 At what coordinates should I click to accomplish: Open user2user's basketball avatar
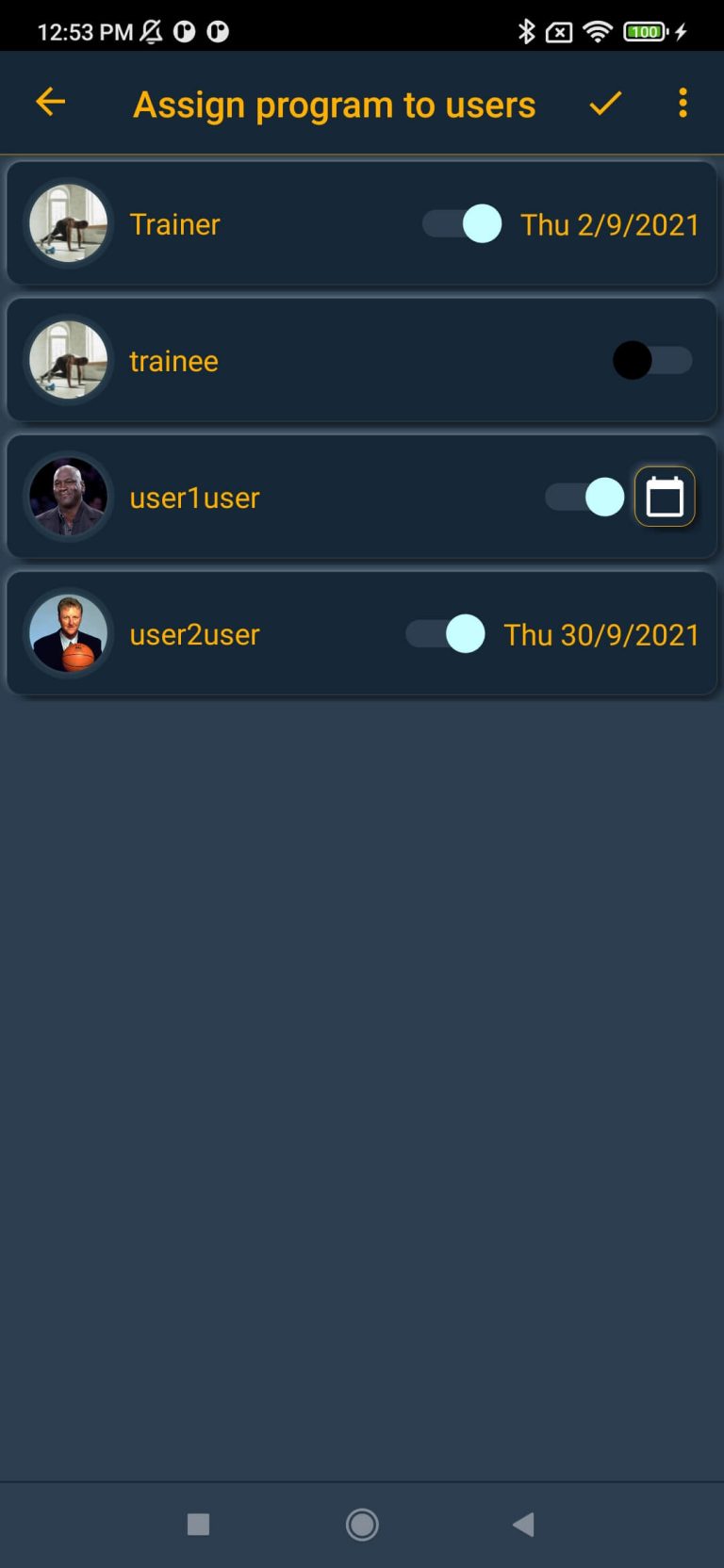point(68,633)
